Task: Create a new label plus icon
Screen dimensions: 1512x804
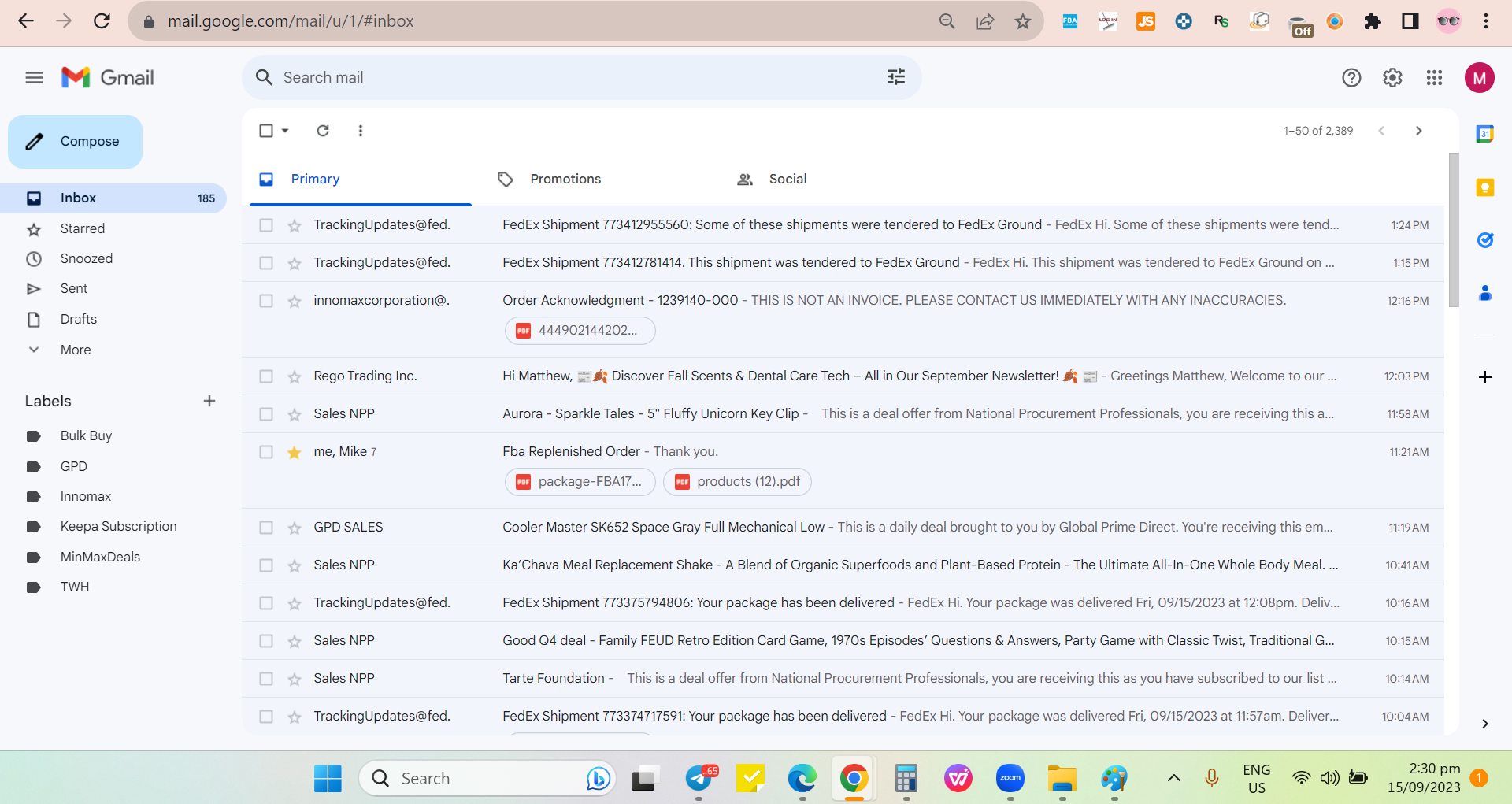Action: pos(209,401)
